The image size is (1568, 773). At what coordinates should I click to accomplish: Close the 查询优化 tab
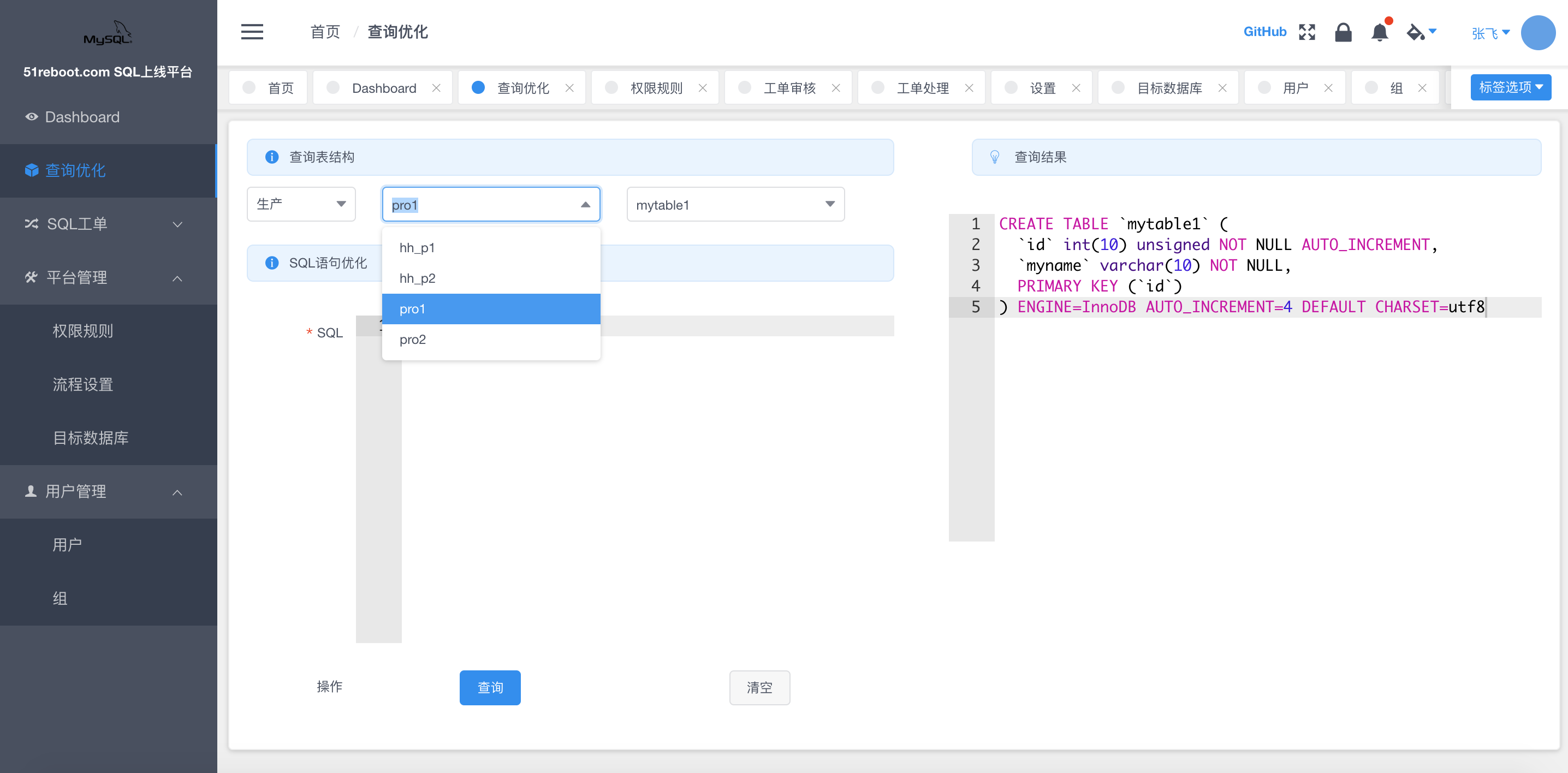569,88
